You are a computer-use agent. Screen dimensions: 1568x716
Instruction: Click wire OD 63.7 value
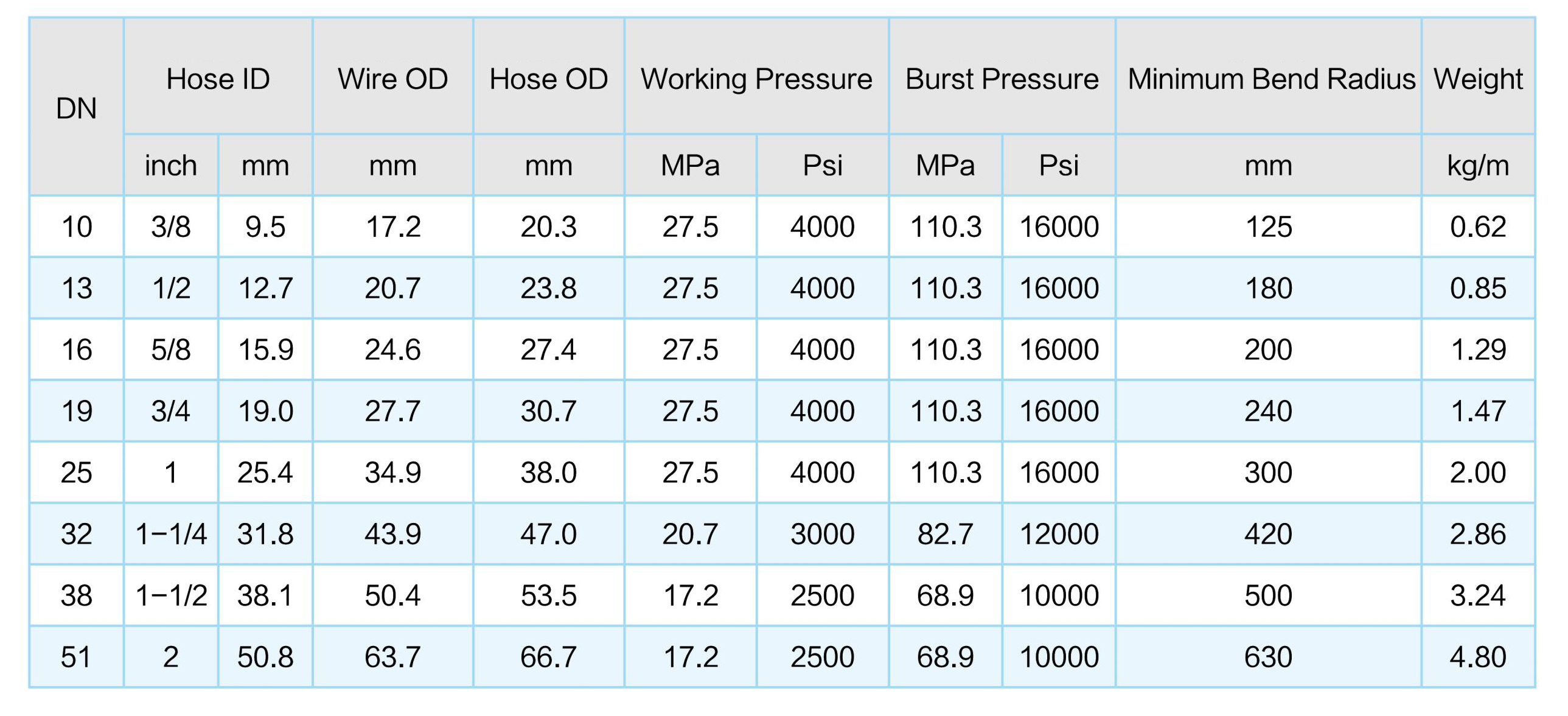pos(392,657)
